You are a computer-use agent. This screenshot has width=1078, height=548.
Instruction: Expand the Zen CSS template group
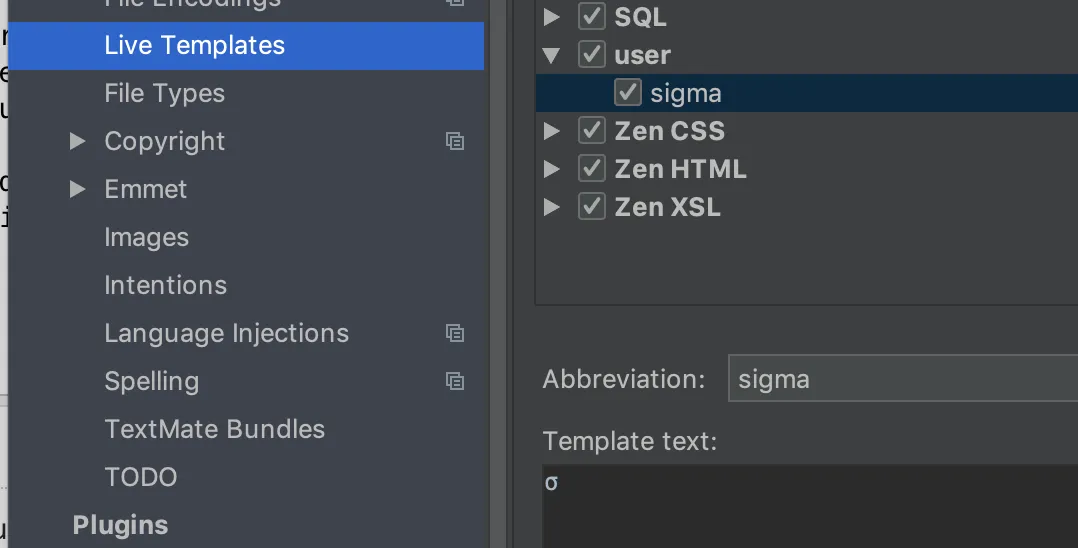pos(551,131)
